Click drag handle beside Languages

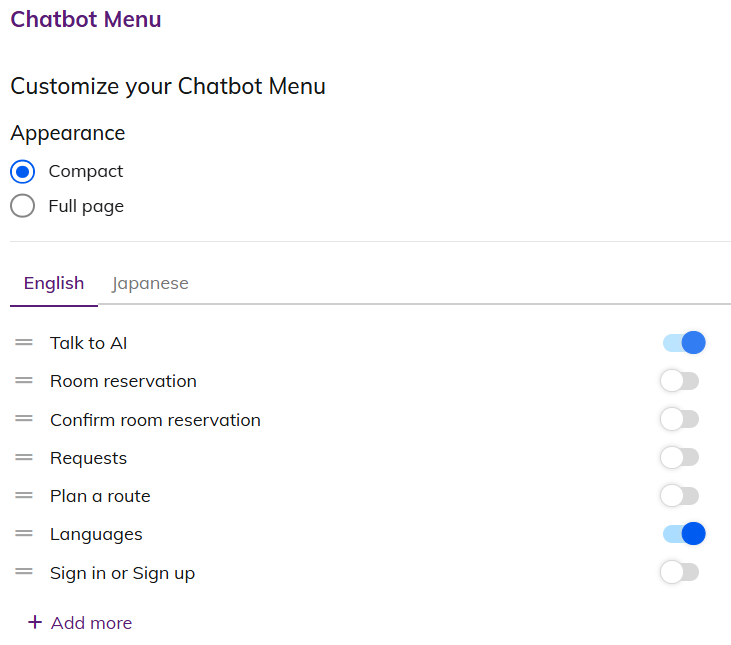click(x=24, y=534)
